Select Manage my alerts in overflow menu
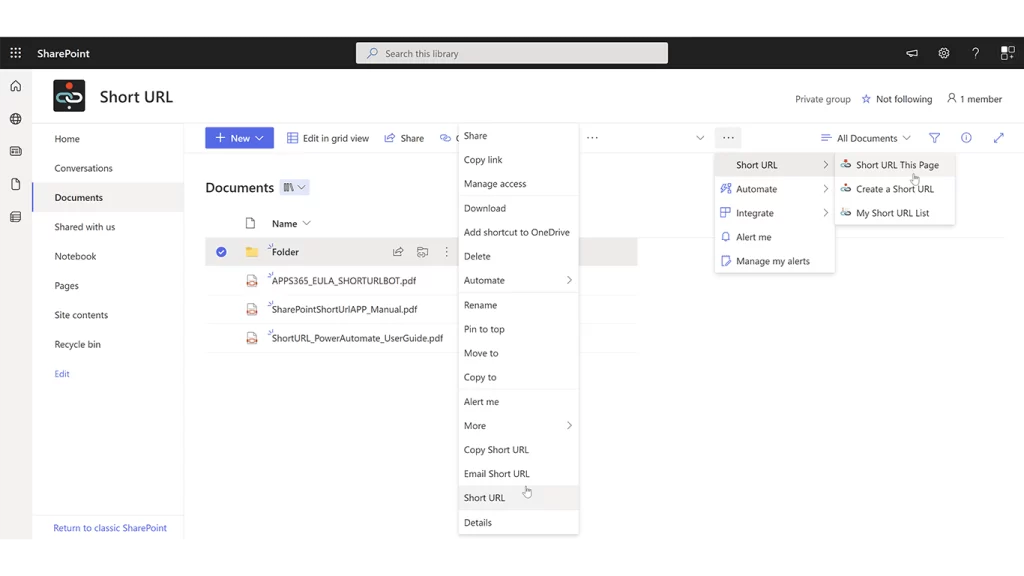1024x576 pixels. (775, 261)
